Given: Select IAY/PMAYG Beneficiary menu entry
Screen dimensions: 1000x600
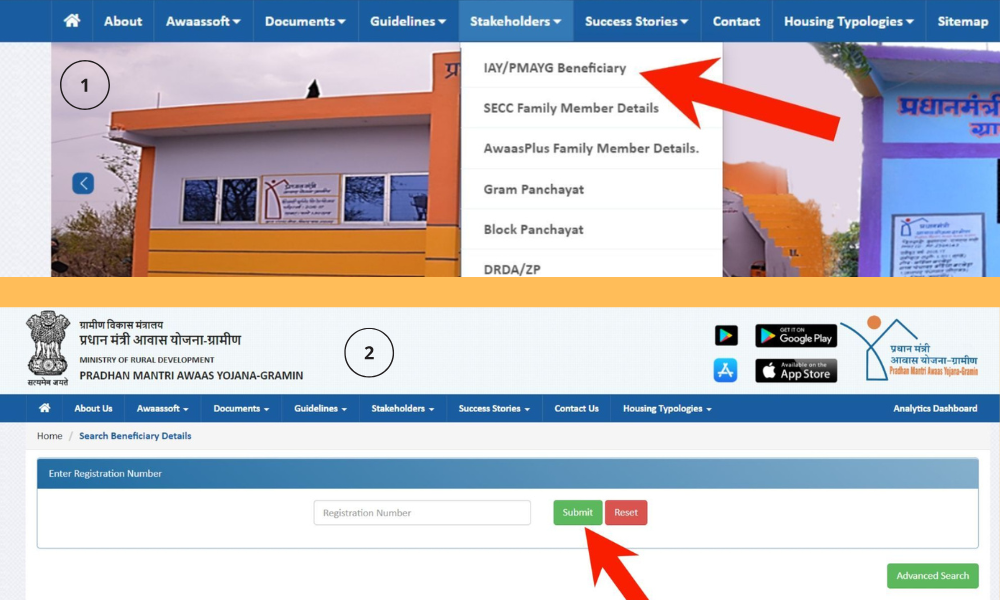Looking at the screenshot, I should (x=555, y=68).
